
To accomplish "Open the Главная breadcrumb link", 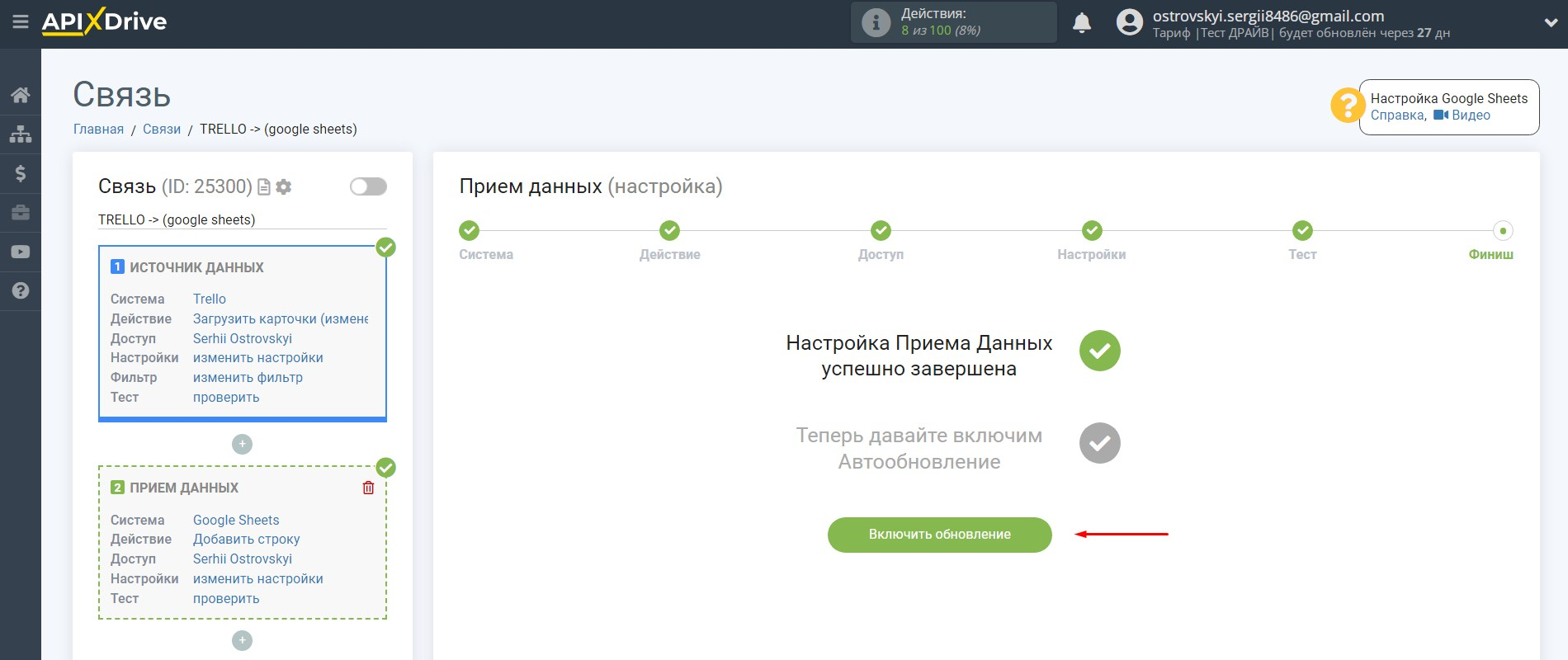I will click(98, 129).
